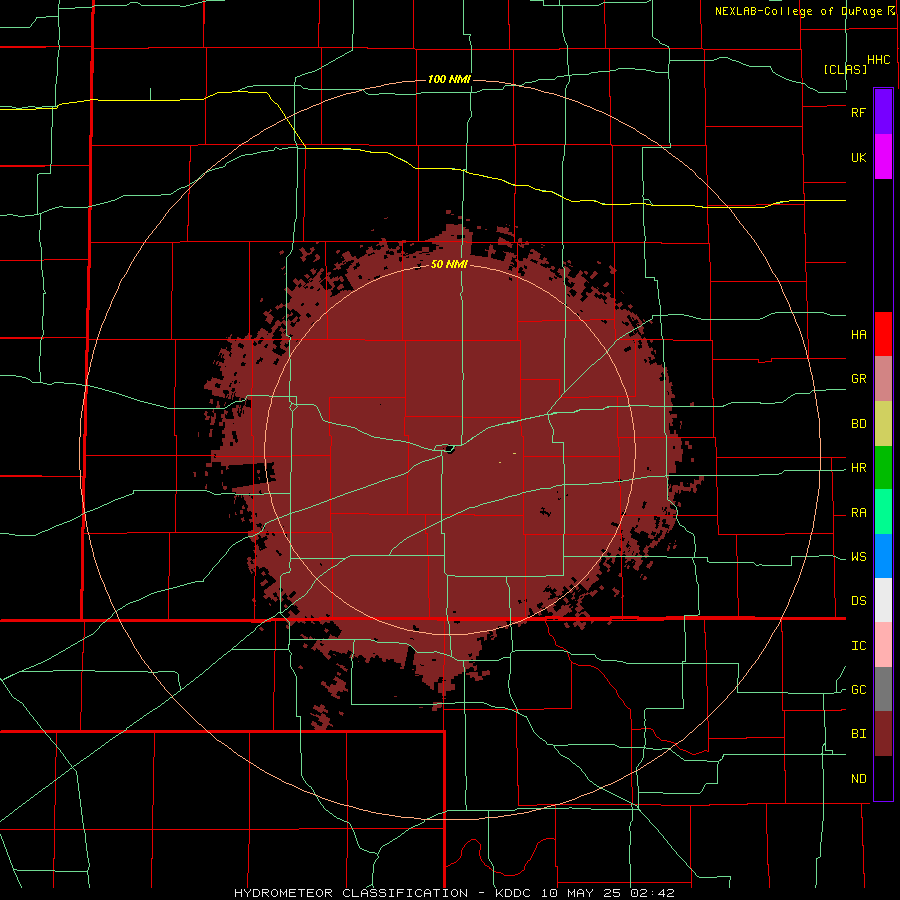
Task: Click the 'GR' legend label
Action: (x=858, y=379)
